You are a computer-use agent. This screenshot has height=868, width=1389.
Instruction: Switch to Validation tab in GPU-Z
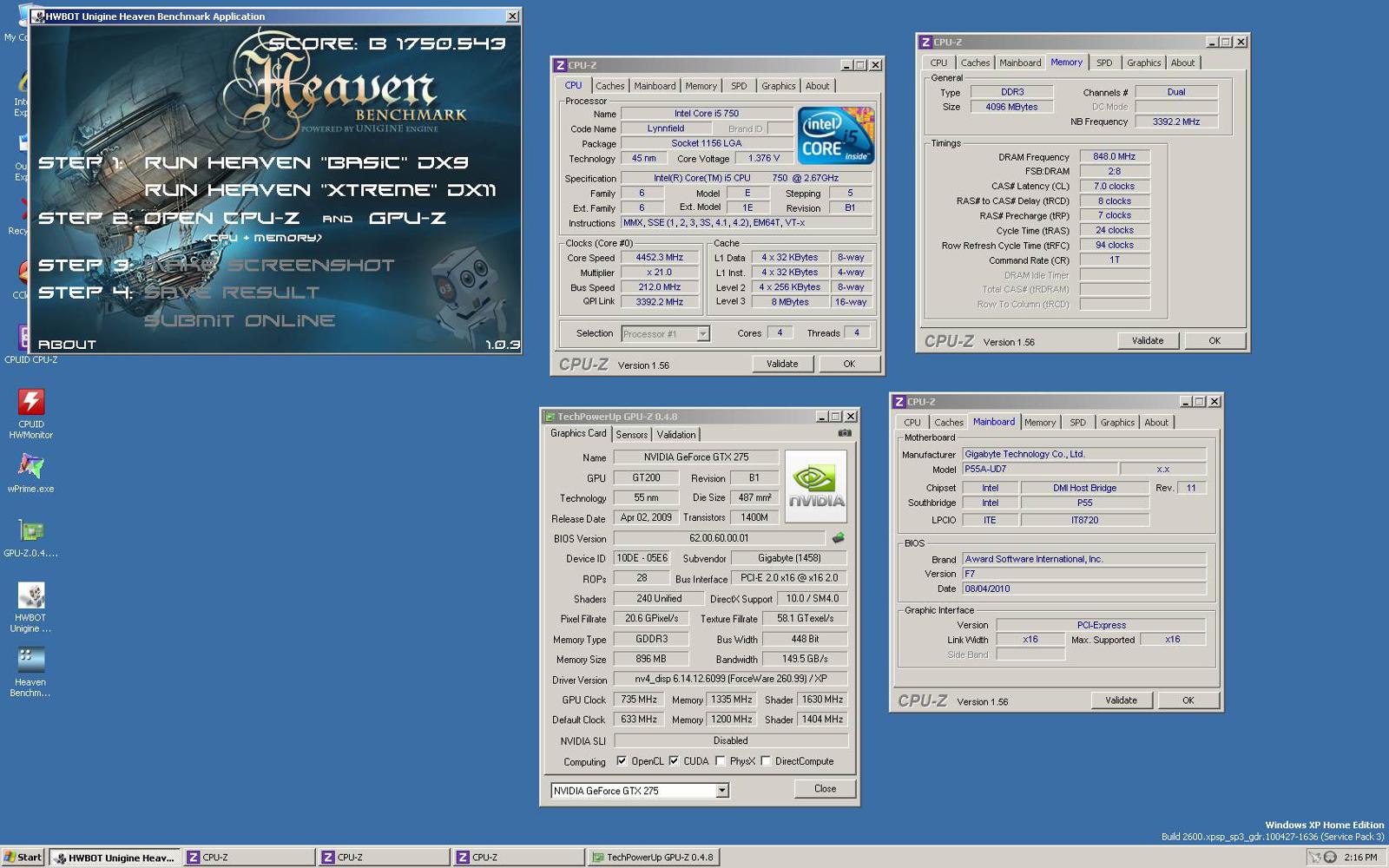click(676, 435)
